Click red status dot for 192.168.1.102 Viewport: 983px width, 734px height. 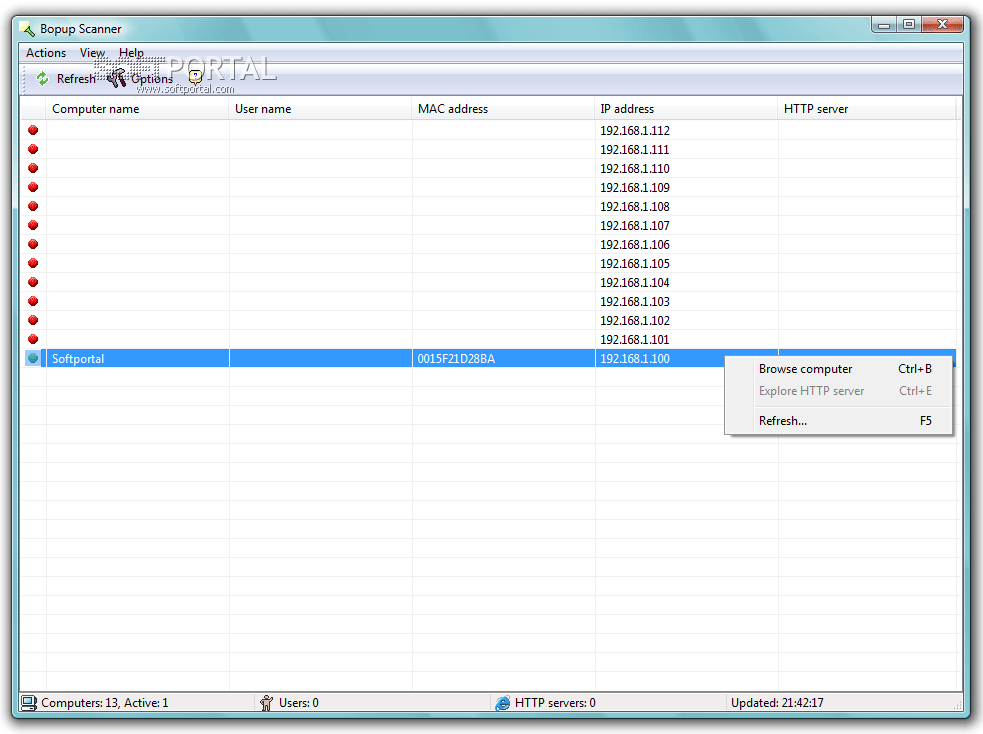33,320
